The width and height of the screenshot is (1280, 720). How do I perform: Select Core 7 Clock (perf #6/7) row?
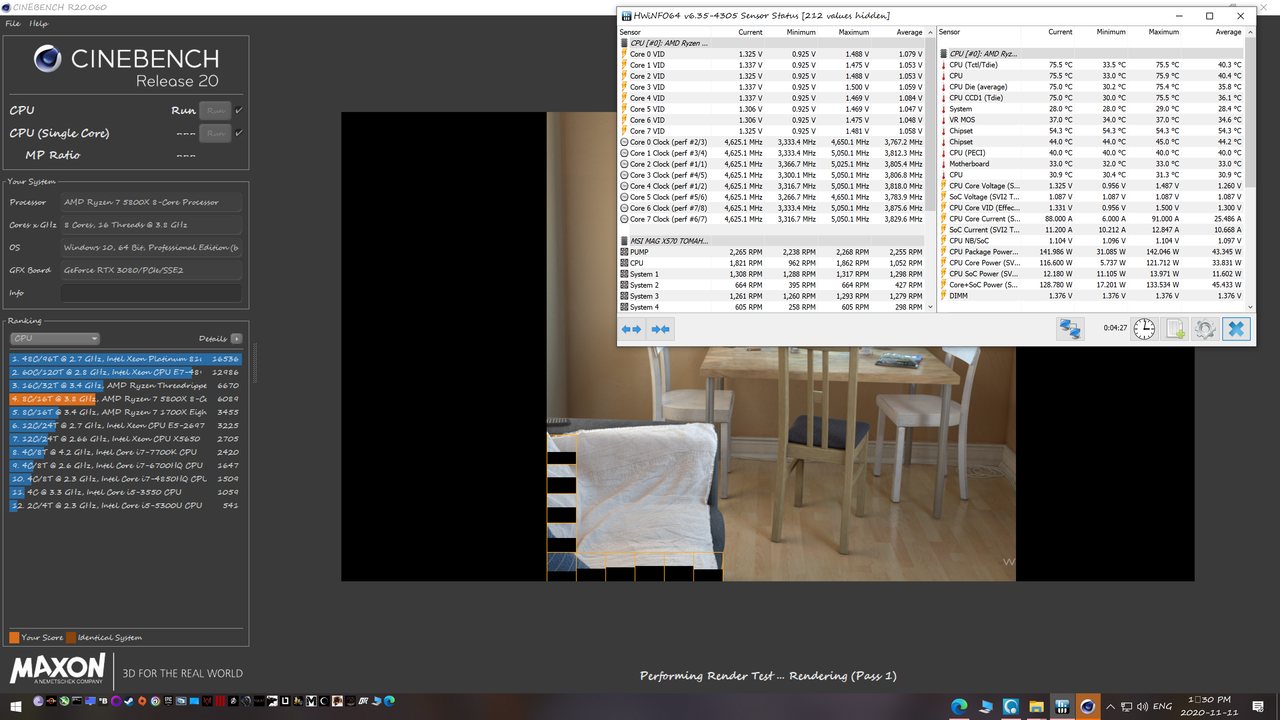772,219
